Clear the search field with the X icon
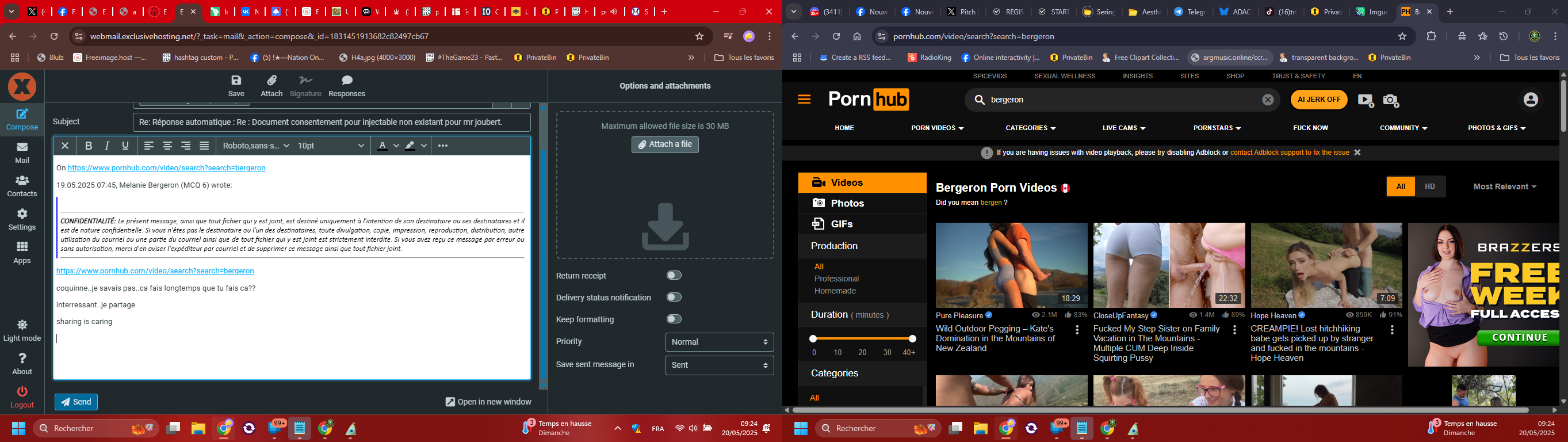 [x=1268, y=100]
